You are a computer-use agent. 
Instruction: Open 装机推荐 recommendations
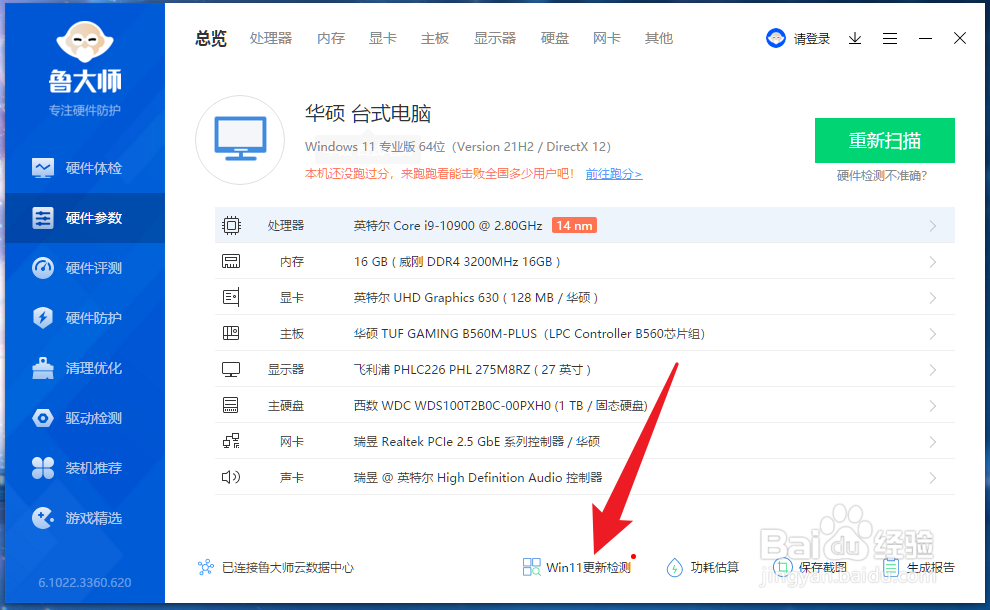(x=85, y=468)
